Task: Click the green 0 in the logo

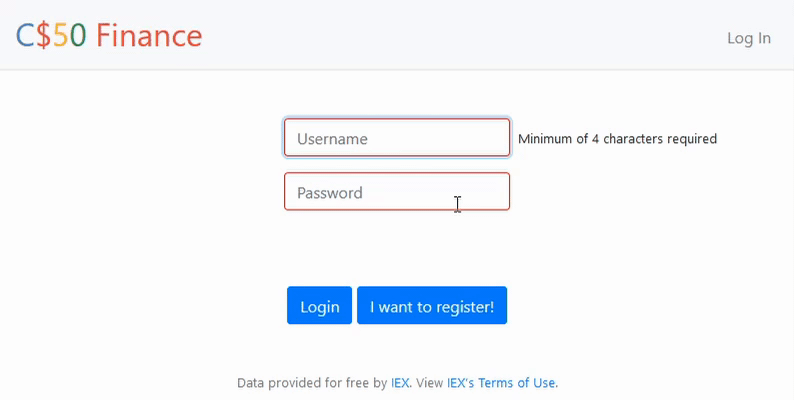Action: point(77,36)
